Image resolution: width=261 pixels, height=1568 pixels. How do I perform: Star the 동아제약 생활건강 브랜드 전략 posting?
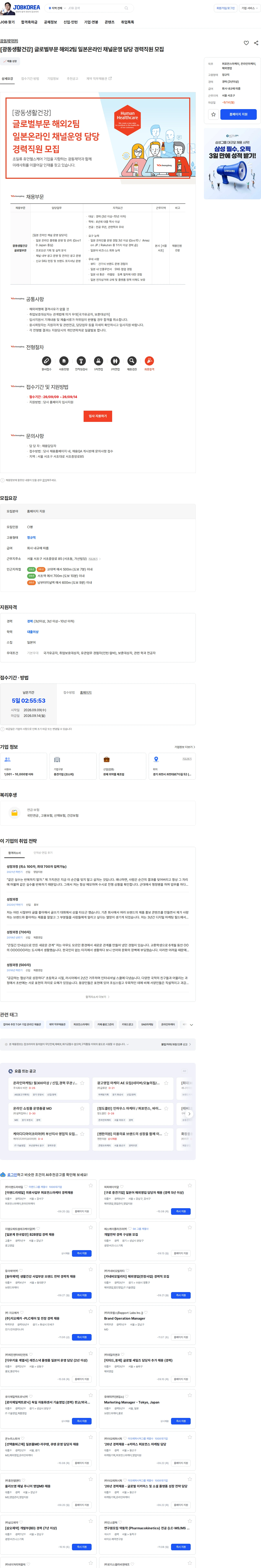(91, 1269)
